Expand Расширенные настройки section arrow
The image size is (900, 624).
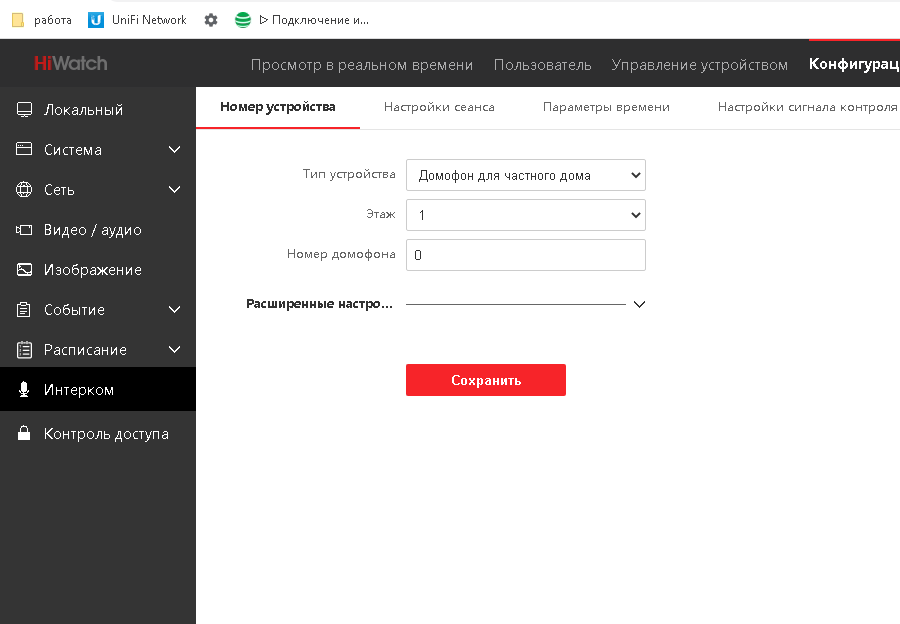[639, 304]
